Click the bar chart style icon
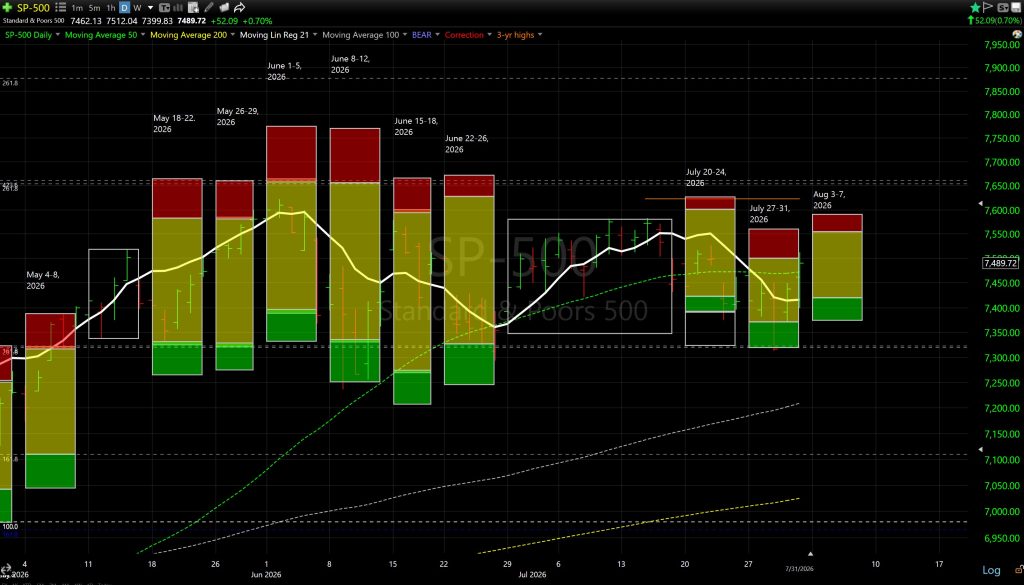 178,8
